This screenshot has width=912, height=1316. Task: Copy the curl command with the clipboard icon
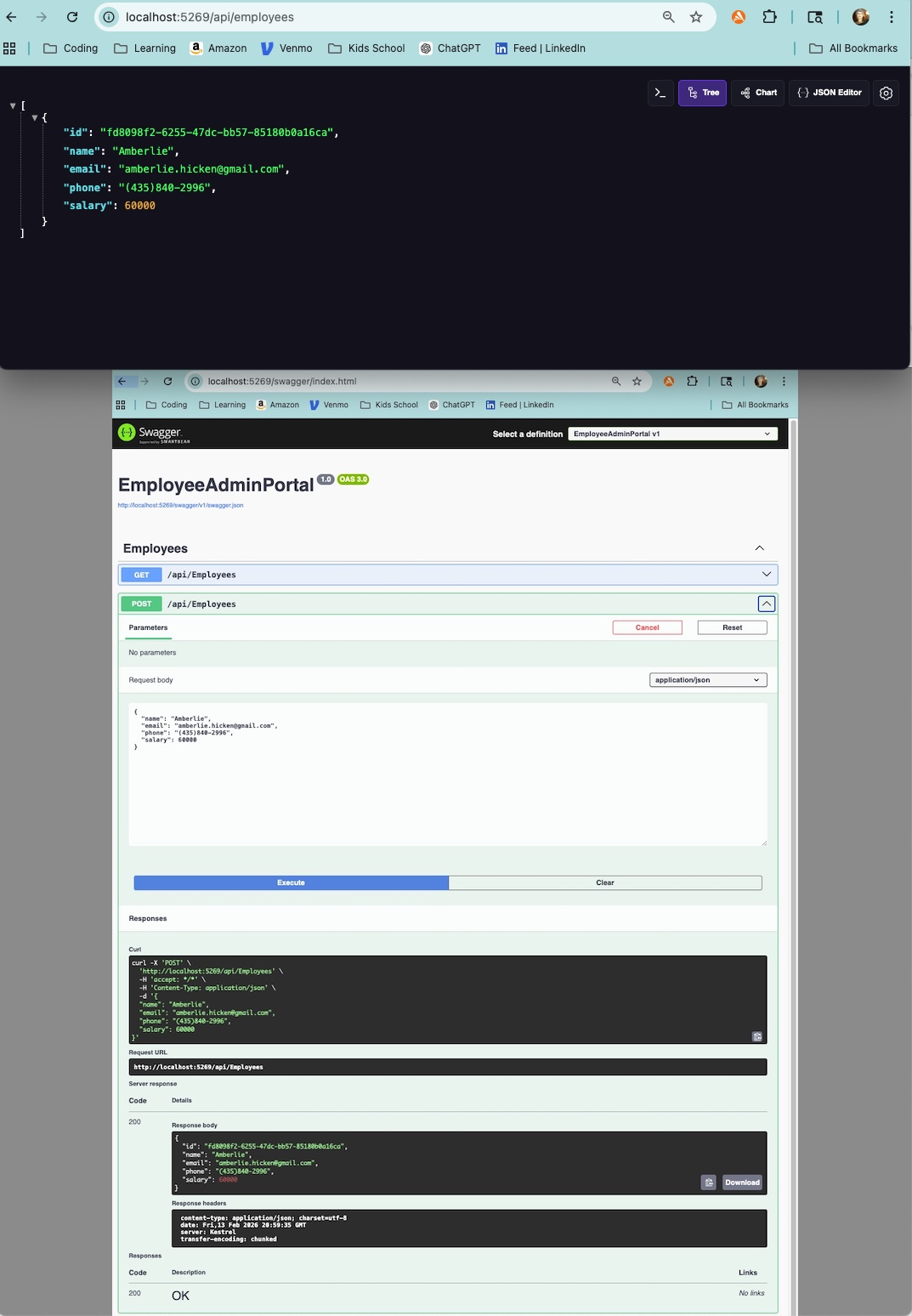757,1036
